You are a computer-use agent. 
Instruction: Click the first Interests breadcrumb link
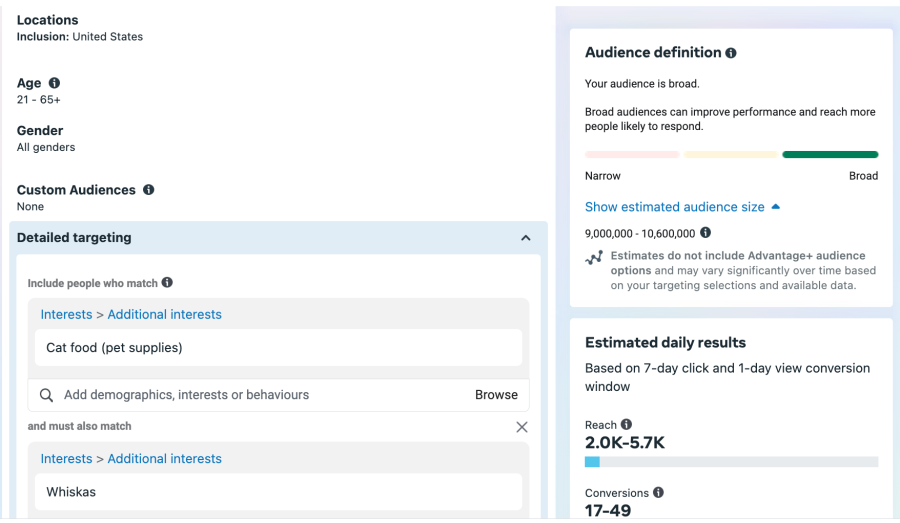(x=66, y=314)
